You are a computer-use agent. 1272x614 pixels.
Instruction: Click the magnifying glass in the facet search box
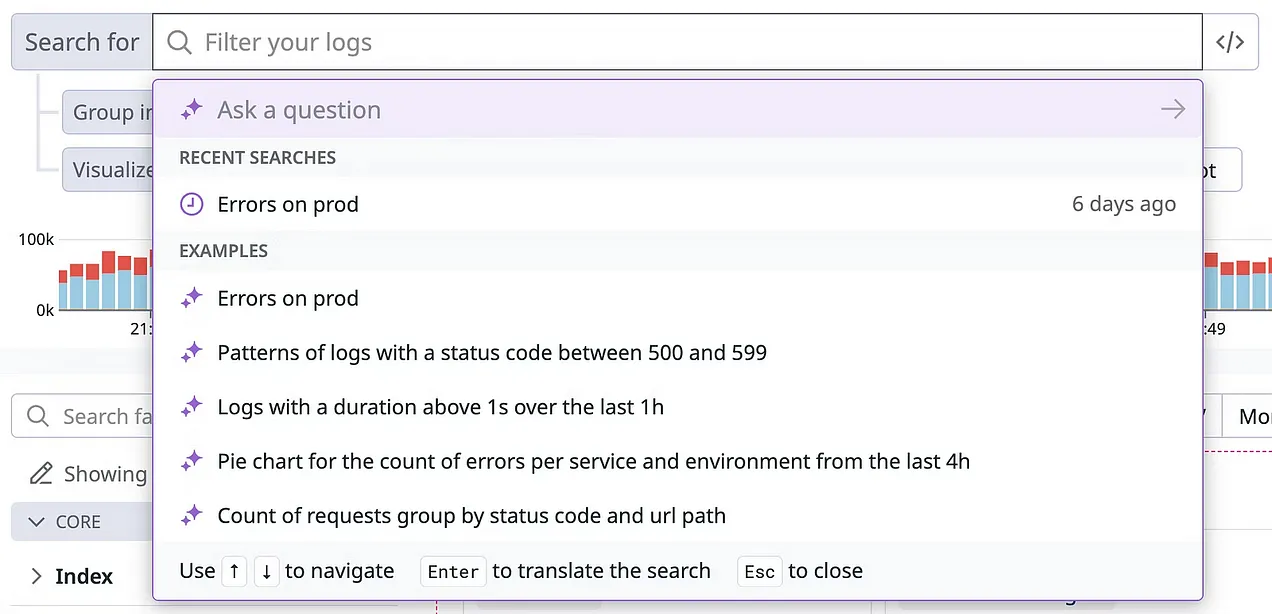tap(36, 416)
